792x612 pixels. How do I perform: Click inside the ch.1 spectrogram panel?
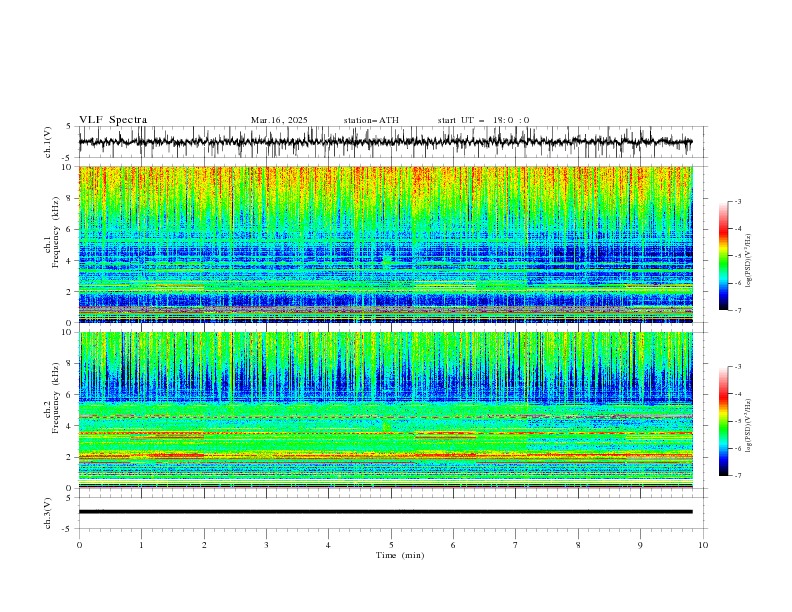(385, 244)
